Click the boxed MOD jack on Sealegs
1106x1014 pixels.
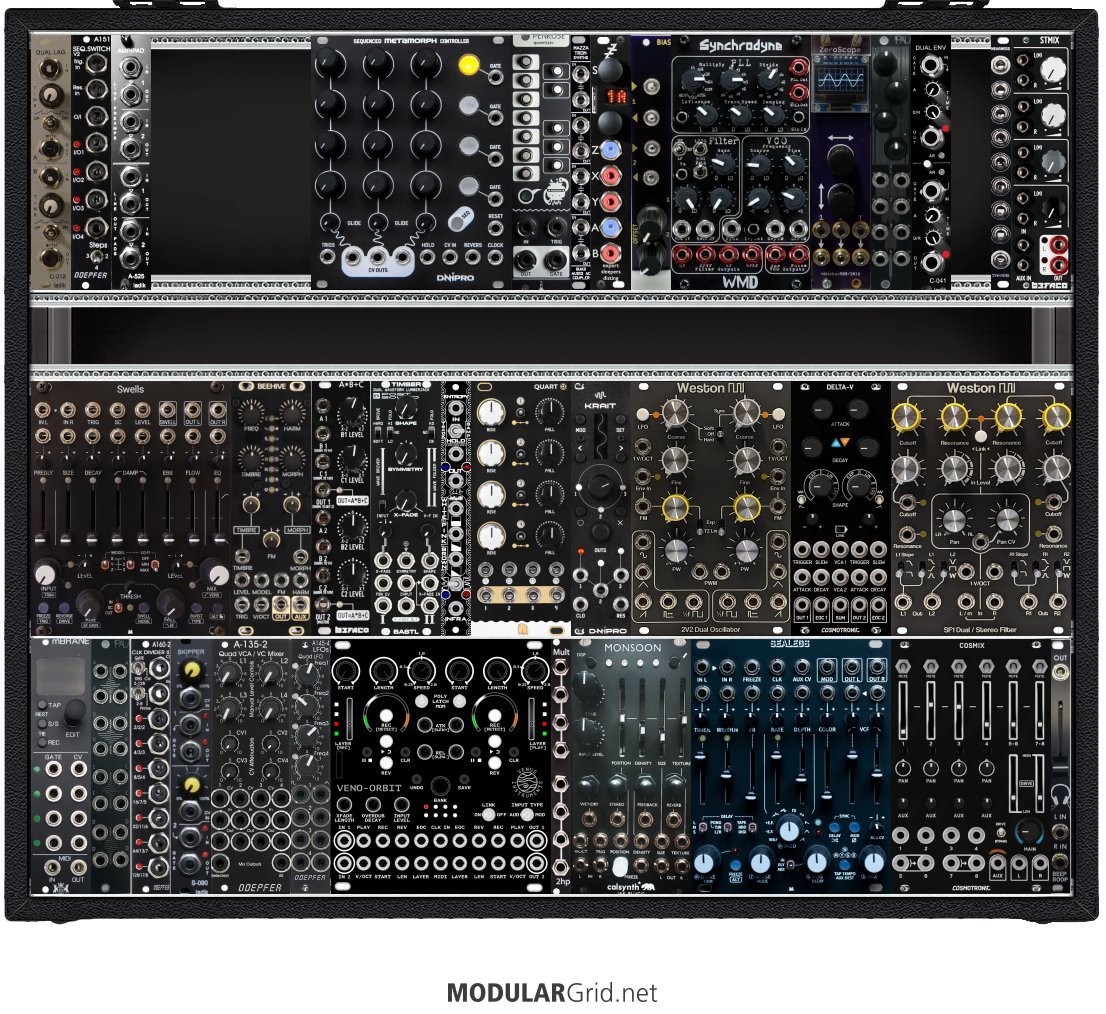(827, 666)
